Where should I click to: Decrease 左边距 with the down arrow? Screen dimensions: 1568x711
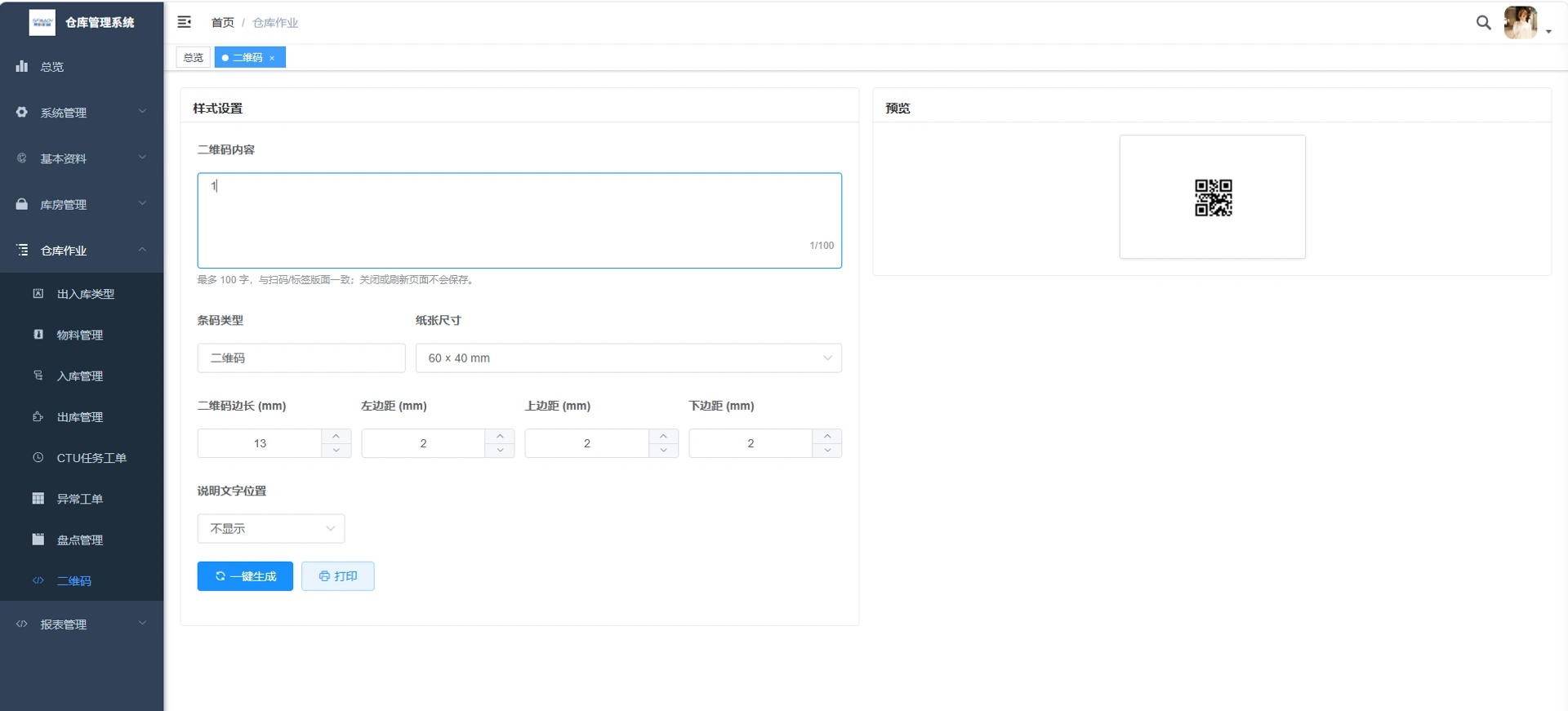pos(500,451)
